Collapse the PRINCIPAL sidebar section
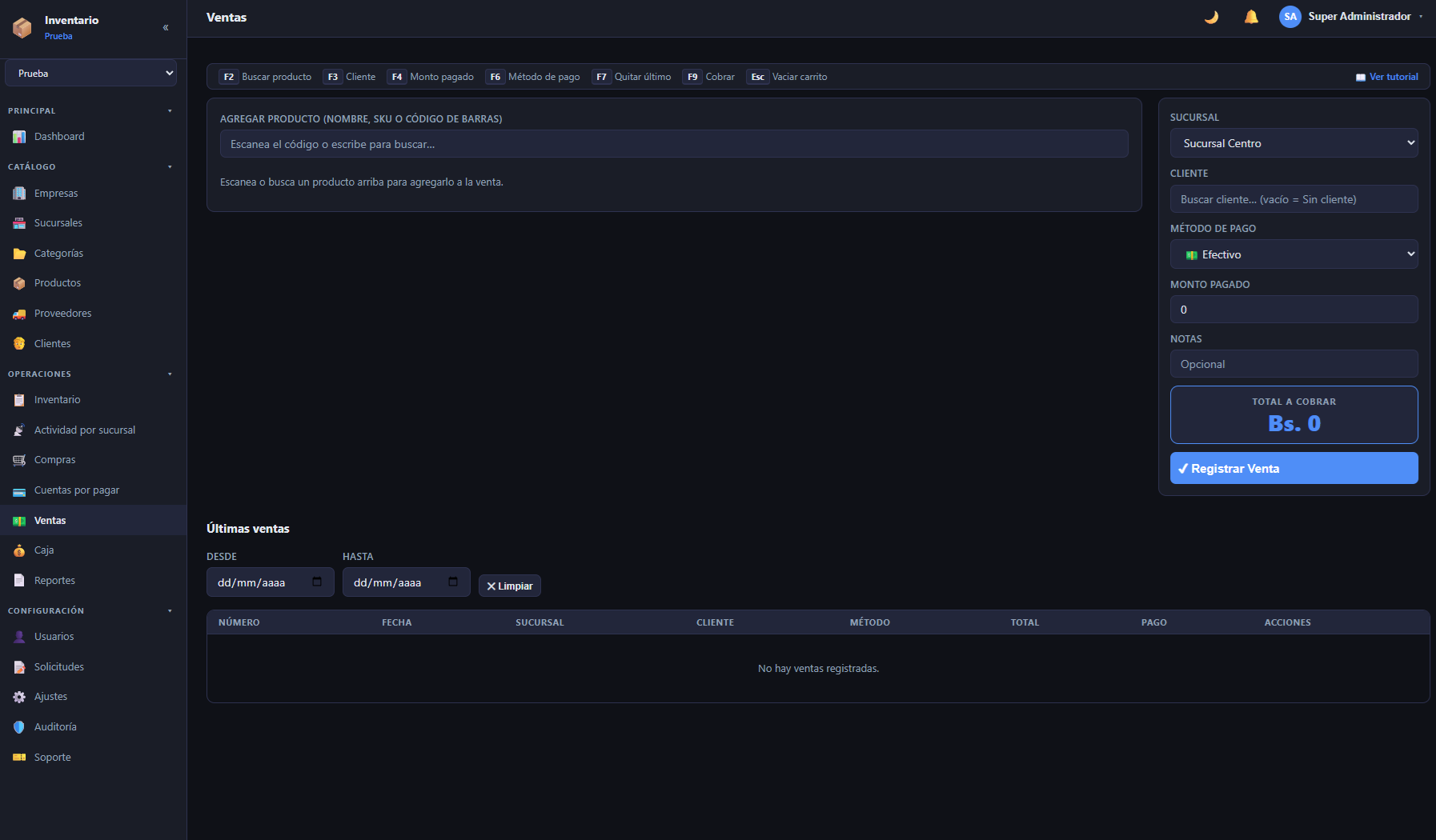 pos(170,111)
